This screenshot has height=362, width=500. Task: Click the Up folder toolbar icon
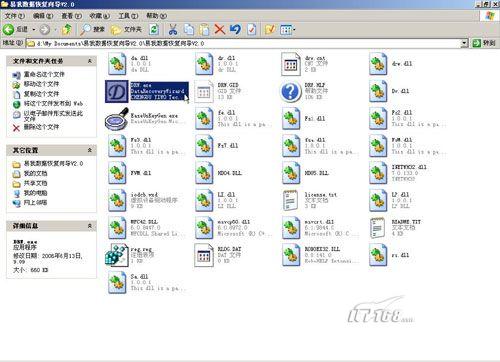pos(67,30)
